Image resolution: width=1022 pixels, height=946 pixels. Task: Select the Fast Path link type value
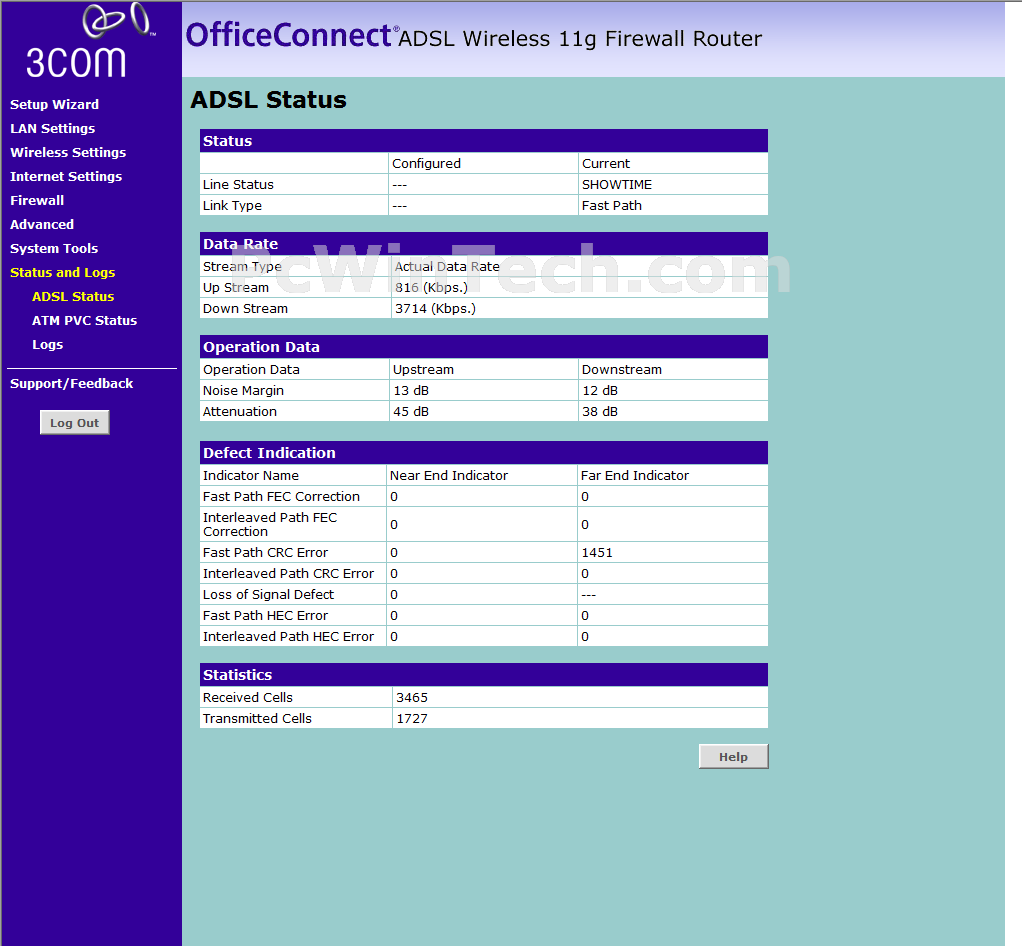point(611,205)
